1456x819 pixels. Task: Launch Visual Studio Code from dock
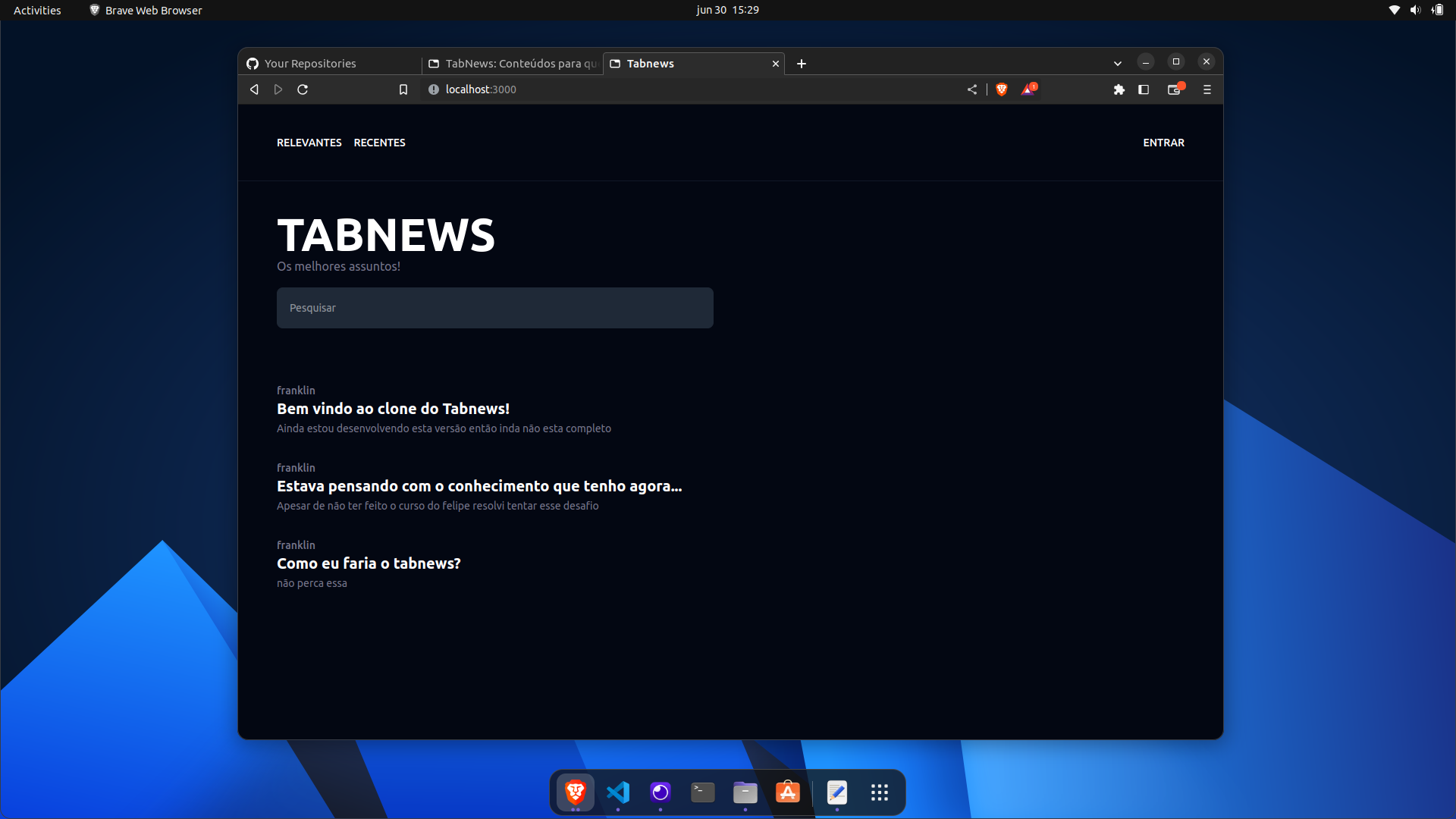pos(618,792)
